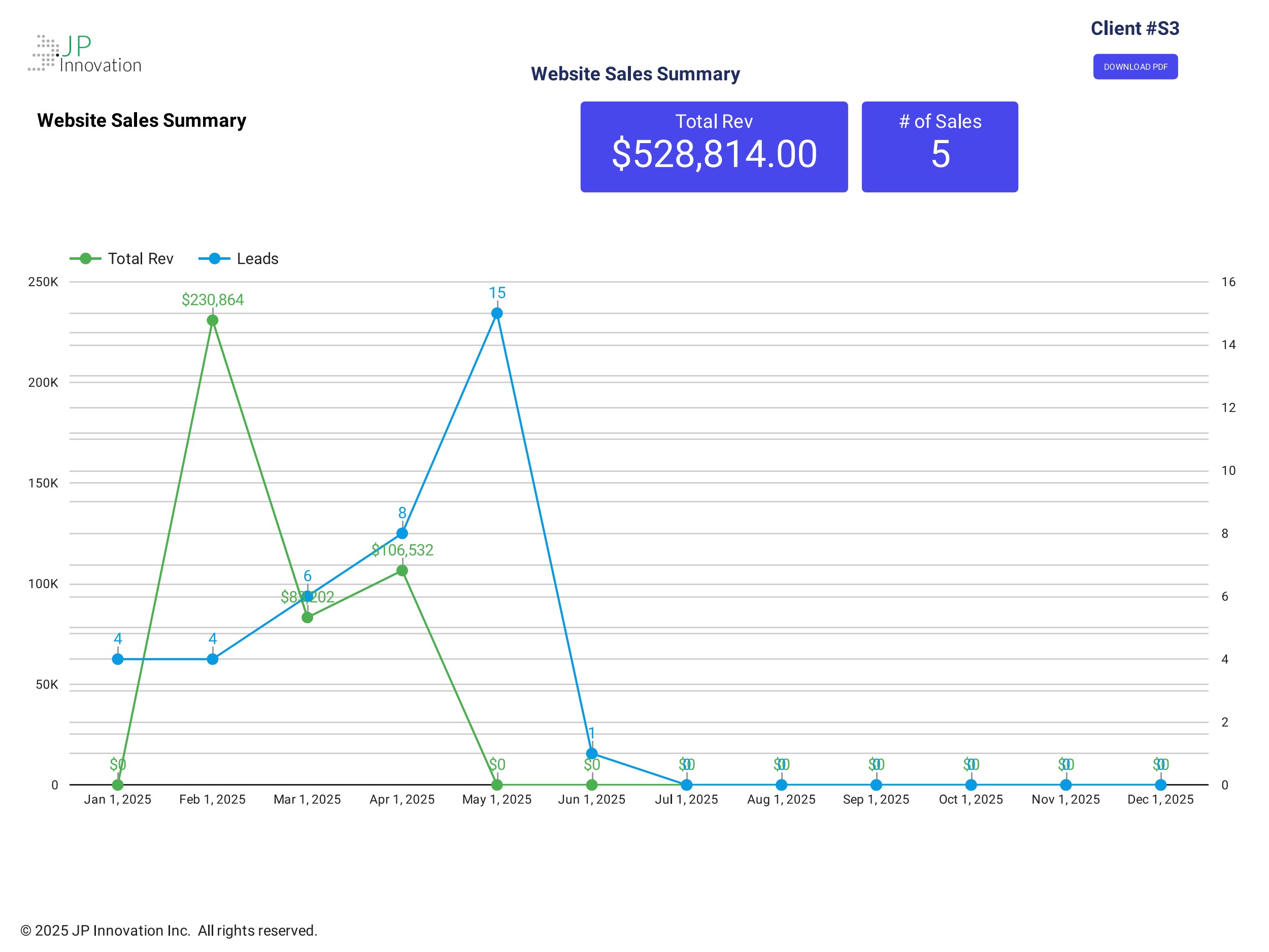Click the green Total Rev legend marker
This screenshot has width=1269, height=952.
click(x=85, y=259)
